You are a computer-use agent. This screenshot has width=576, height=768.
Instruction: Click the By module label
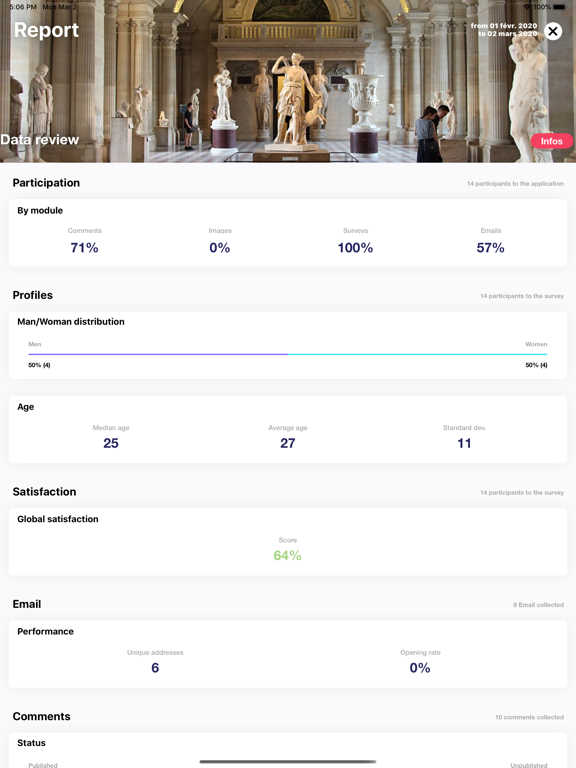tap(40, 210)
